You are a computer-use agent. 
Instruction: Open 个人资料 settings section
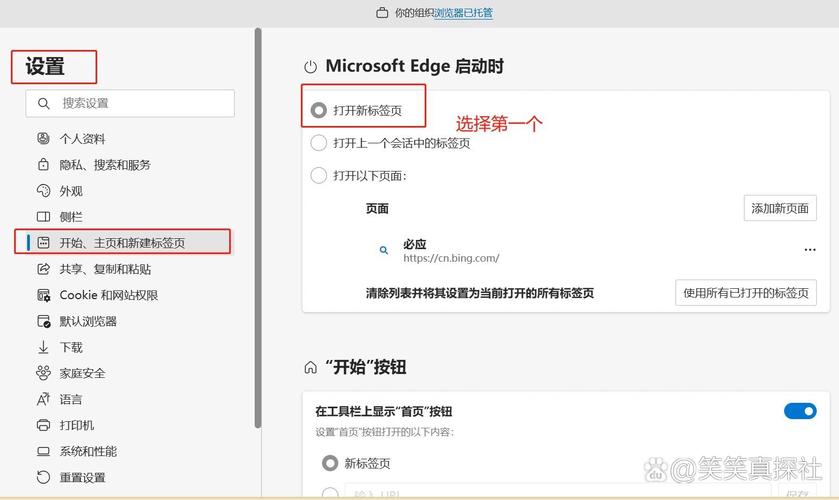(82, 139)
